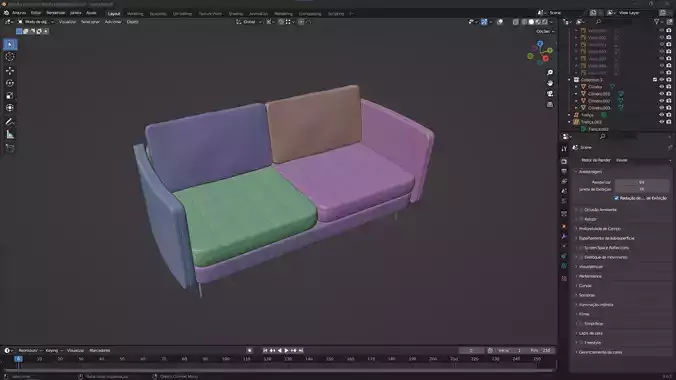Open the timeline Keying popover
Screen dimensions: 676x380
click(x=54, y=350)
